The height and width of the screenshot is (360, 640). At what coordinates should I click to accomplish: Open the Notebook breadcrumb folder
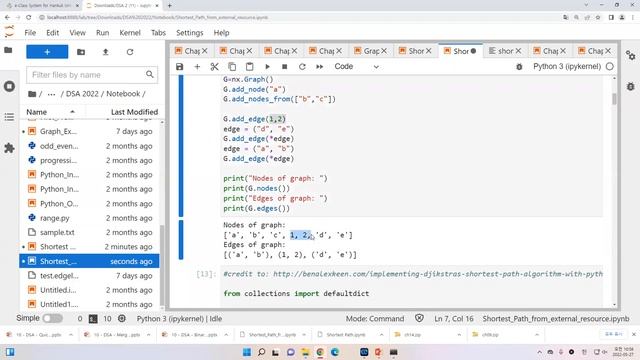tap(123, 94)
